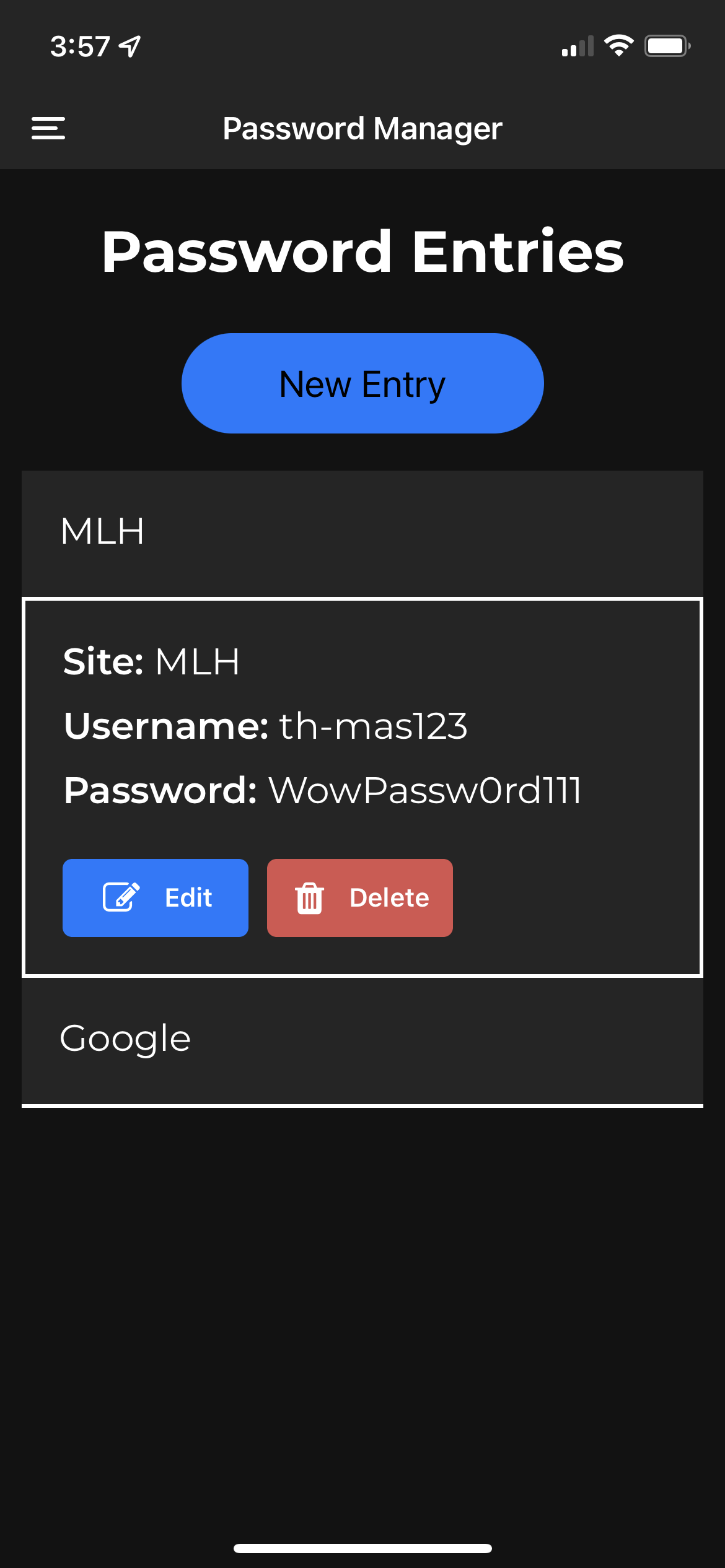Select the username th-mas123 text
725x1568 pixels.
point(374,726)
